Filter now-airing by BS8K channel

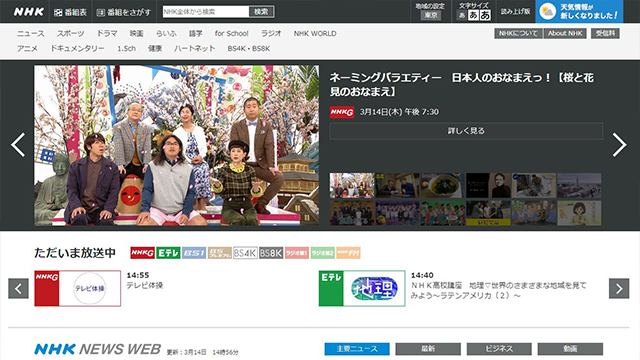pyautogui.click(x=271, y=253)
